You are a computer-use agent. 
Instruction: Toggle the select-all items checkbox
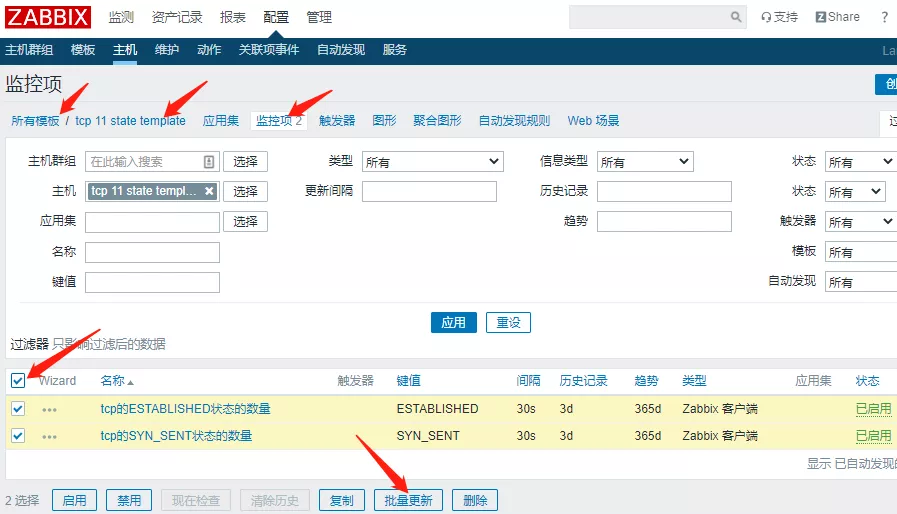pos(18,381)
